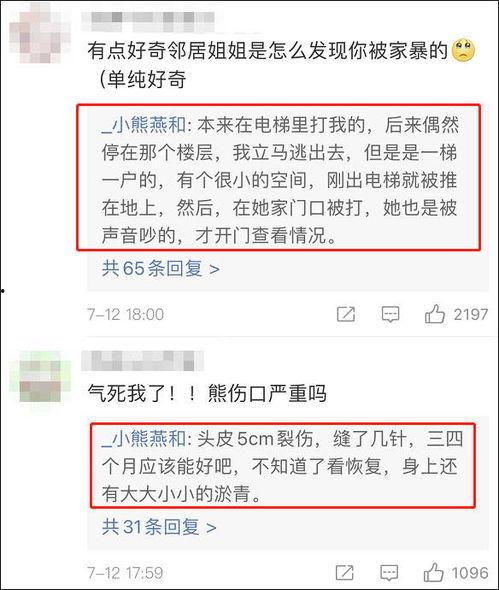Screen dimensions: 499x590
Task: Tap like count 2197
Action: (471, 315)
